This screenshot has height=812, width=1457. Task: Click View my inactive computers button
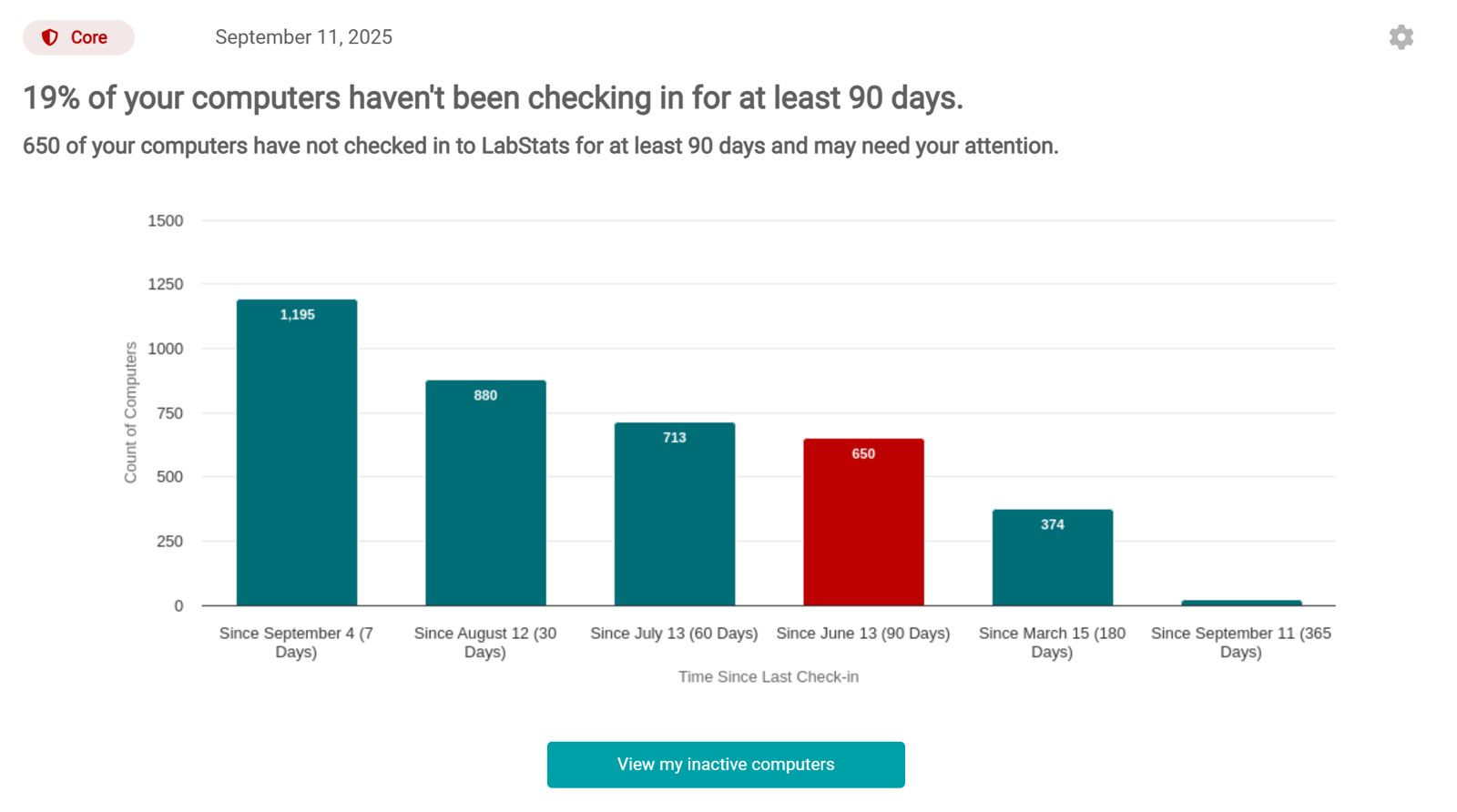pos(726,765)
